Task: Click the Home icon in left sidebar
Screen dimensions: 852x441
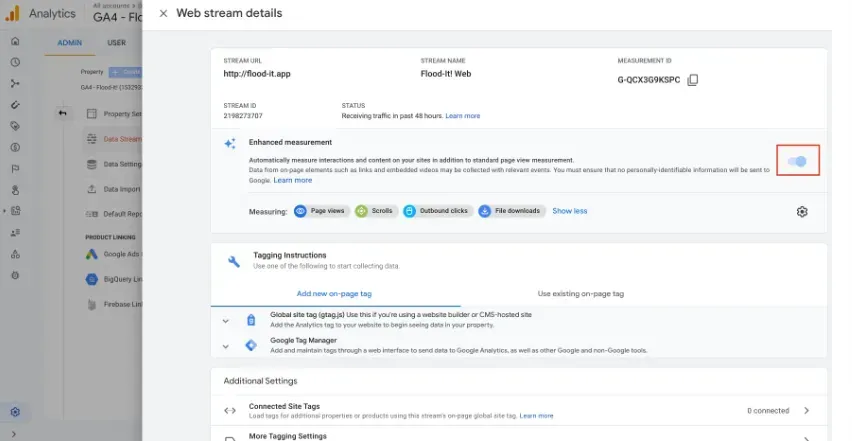Action: [x=15, y=41]
